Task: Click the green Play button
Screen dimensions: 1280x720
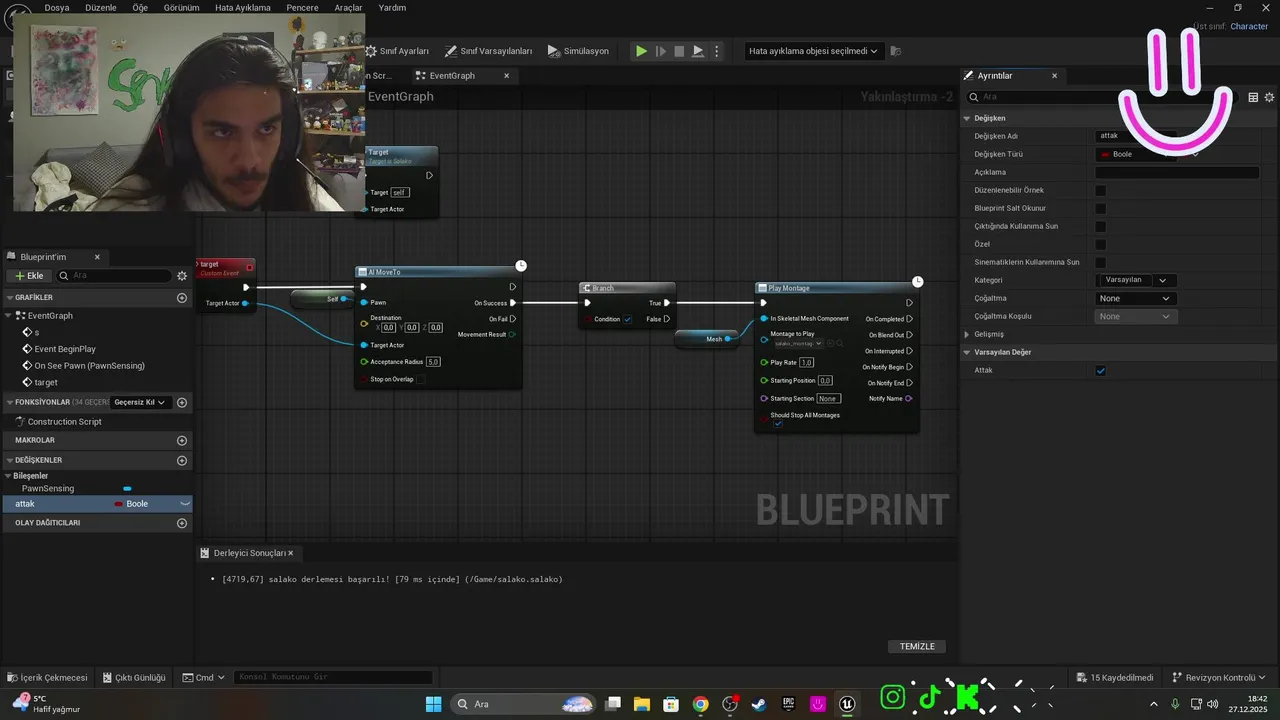Action: 641,51
